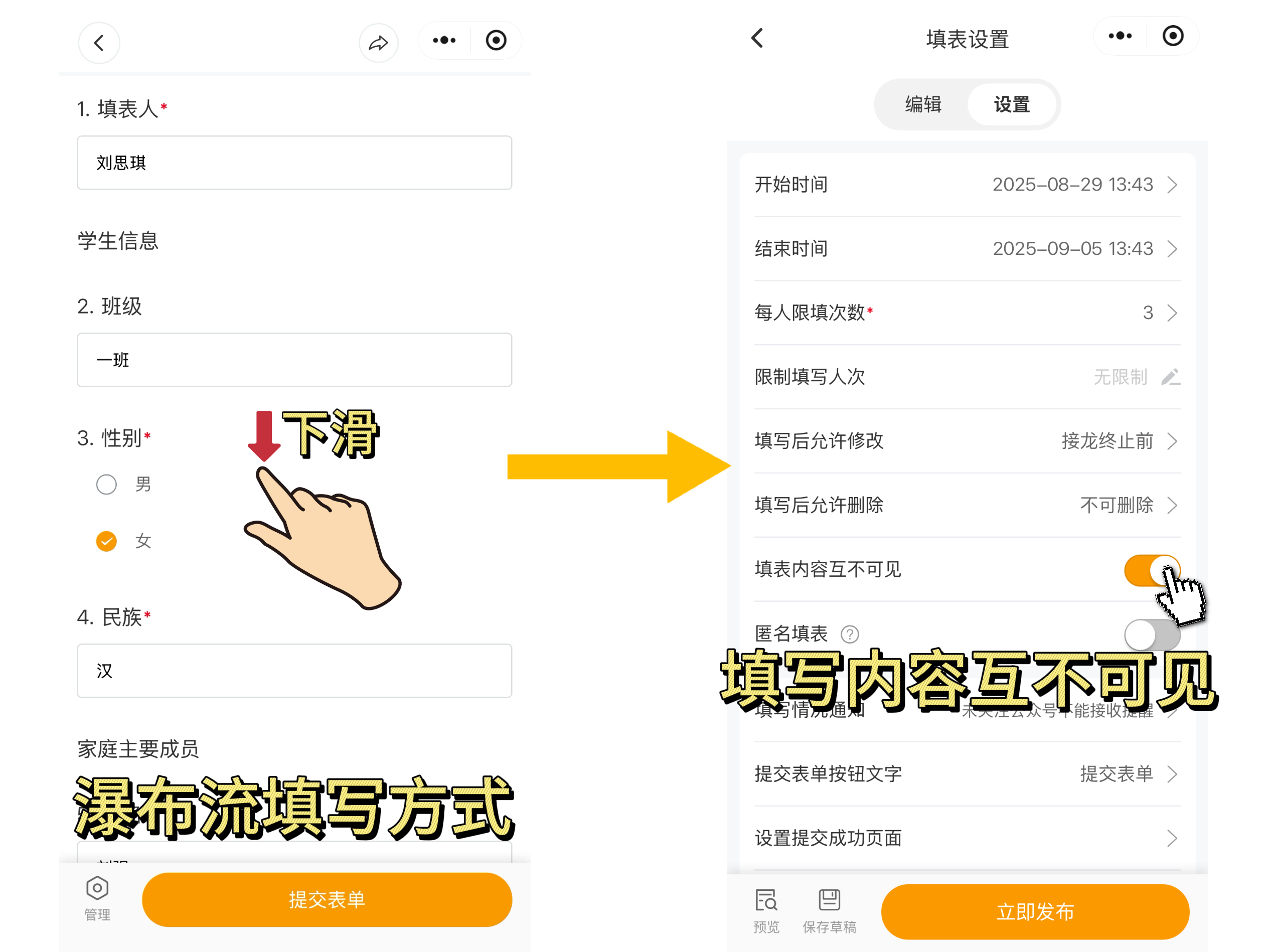Enable the 匿名填表 toggle
The width and height of the screenshot is (1270, 952).
coord(1150,634)
